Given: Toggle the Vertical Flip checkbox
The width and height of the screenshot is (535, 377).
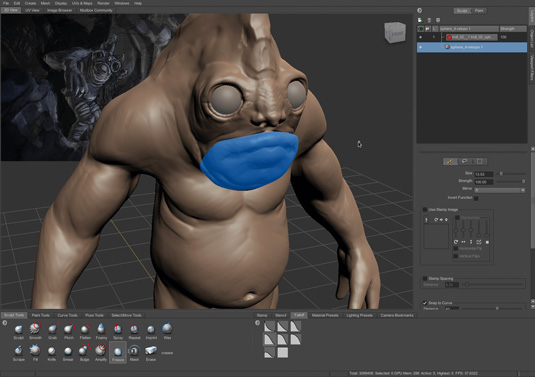Looking at the screenshot, I should tap(456, 256).
